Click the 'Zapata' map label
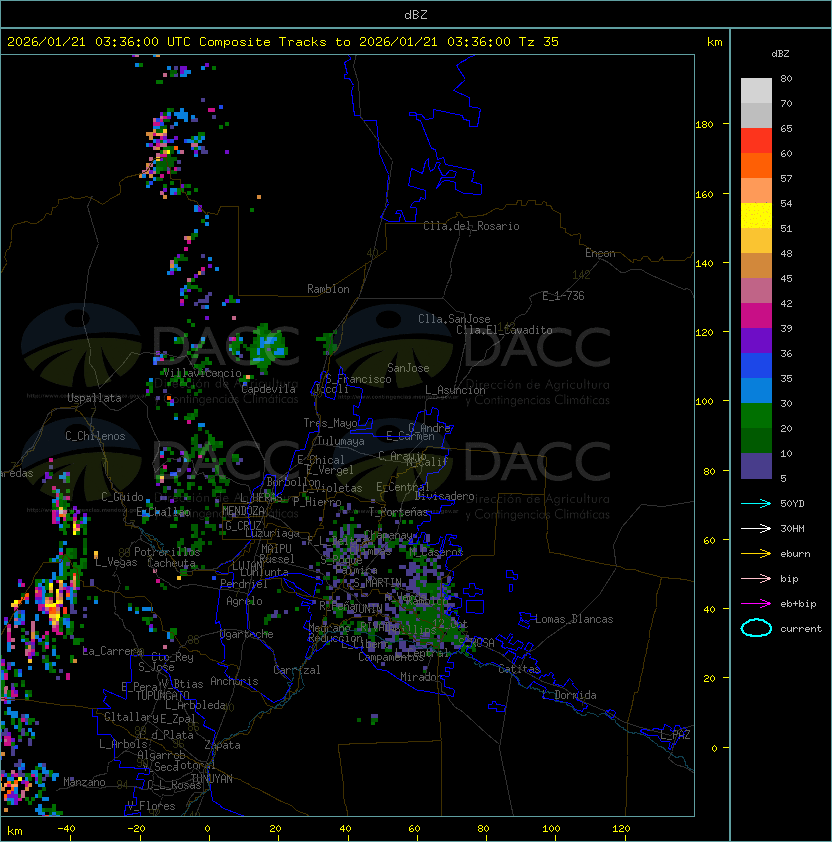 click(222, 745)
